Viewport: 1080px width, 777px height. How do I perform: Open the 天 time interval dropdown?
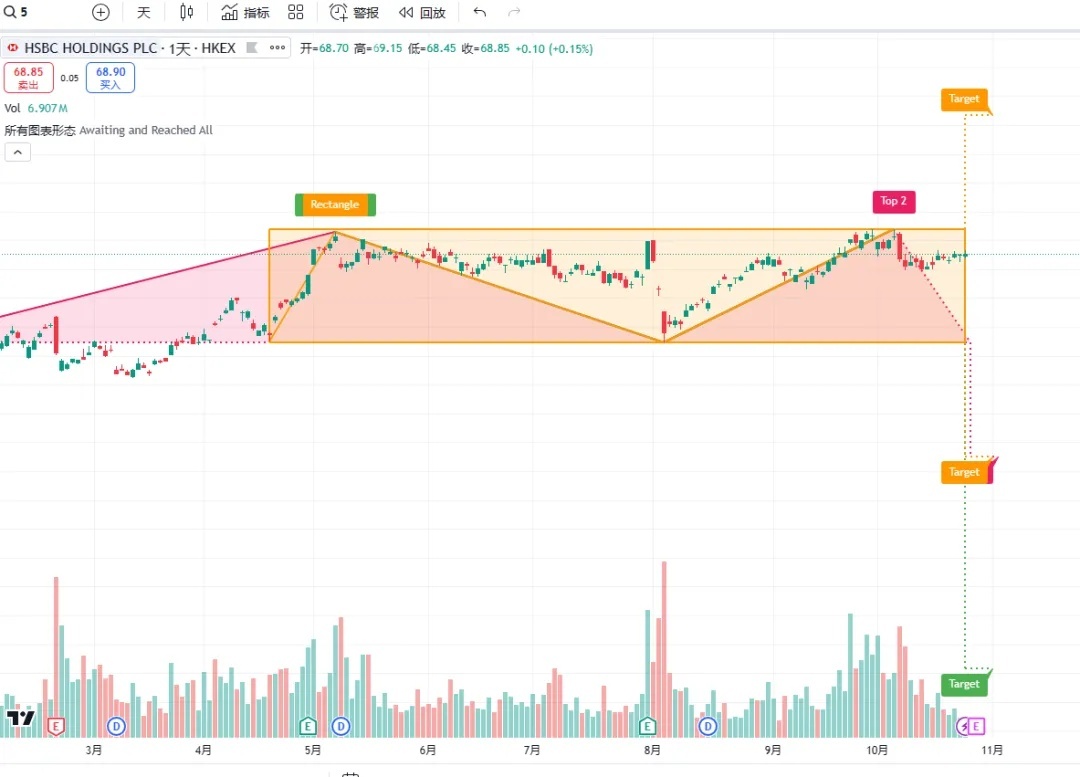point(144,13)
